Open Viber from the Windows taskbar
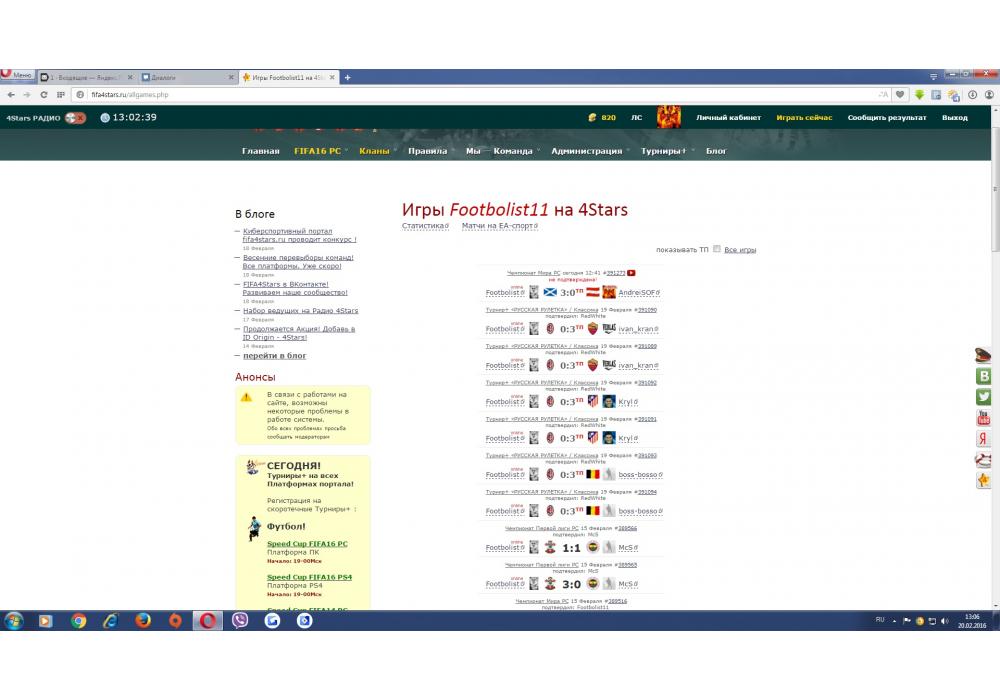Image resolution: width=1000 pixels, height=700 pixels. [x=240, y=620]
